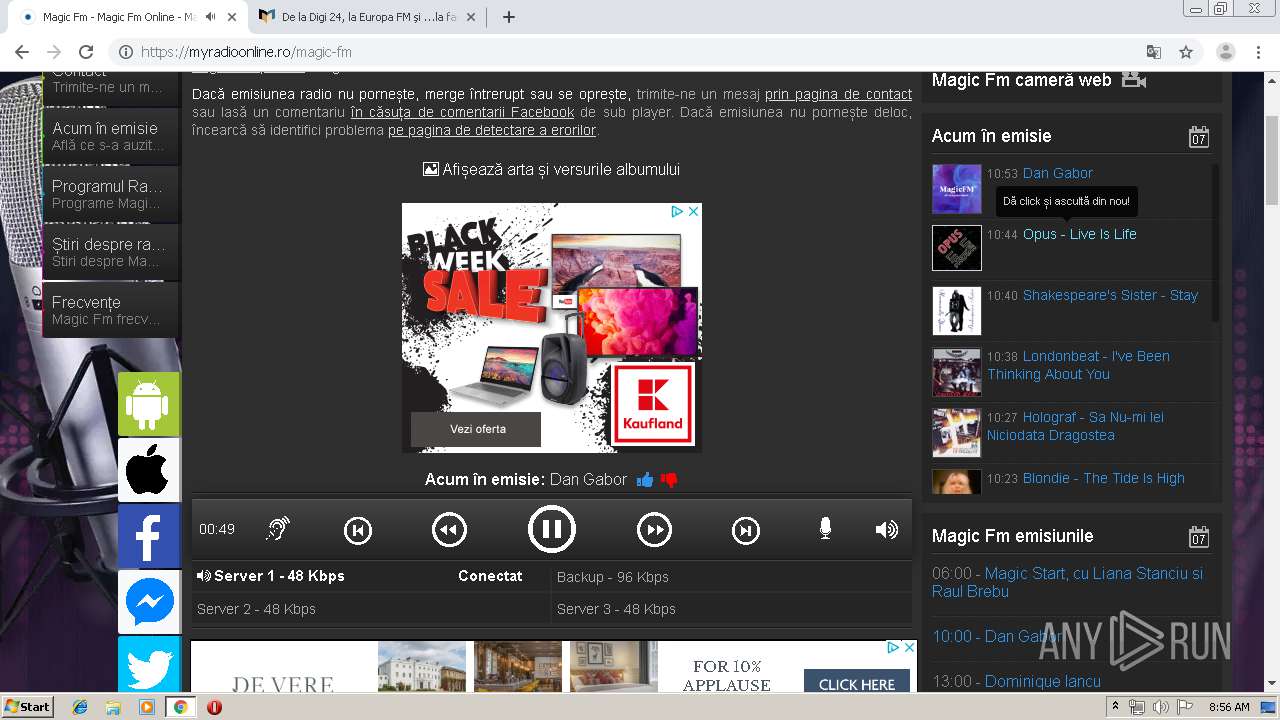The height and width of the screenshot is (720, 1280).
Task: Open în căsuța de comentarii Facebook link
Action: click(x=462, y=112)
